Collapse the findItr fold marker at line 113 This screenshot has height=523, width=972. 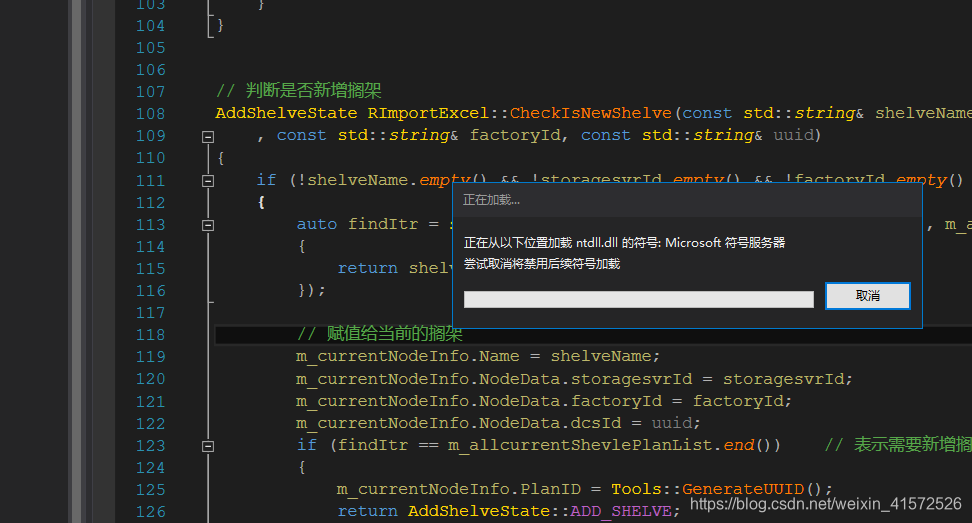coord(208,225)
